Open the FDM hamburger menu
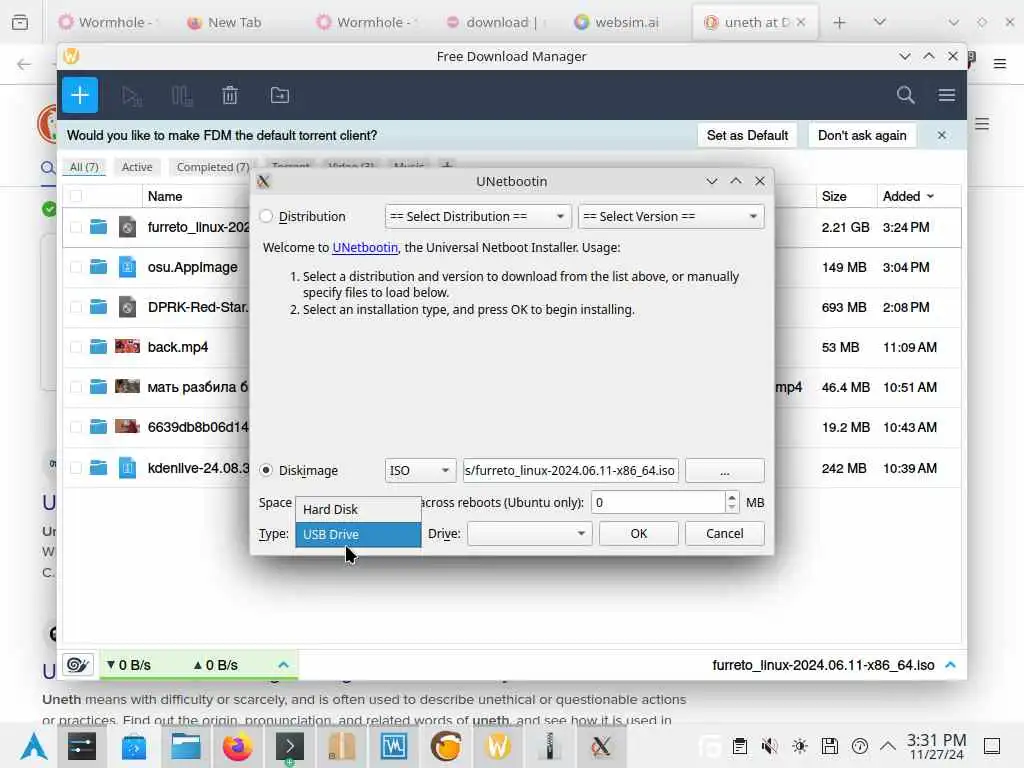The height and width of the screenshot is (768, 1024). (x=946, y=95)
